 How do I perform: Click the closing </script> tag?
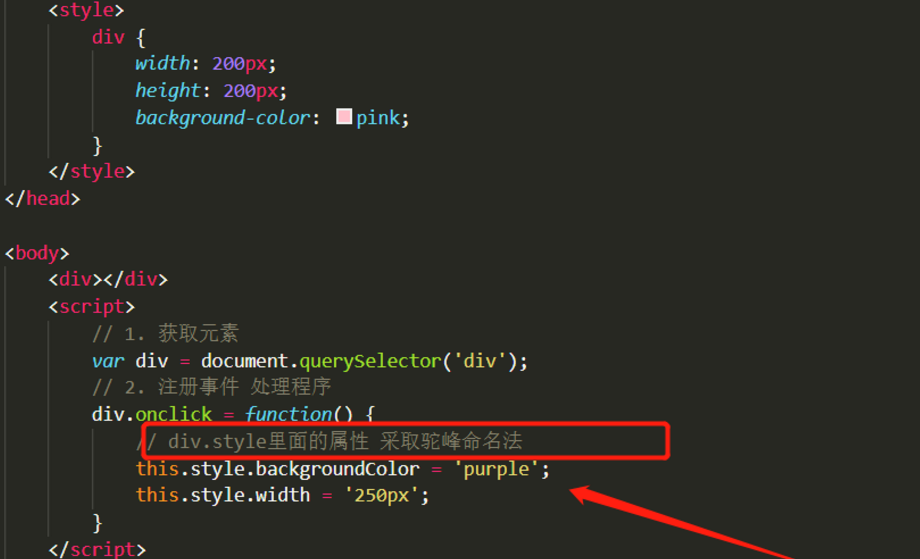97,550
